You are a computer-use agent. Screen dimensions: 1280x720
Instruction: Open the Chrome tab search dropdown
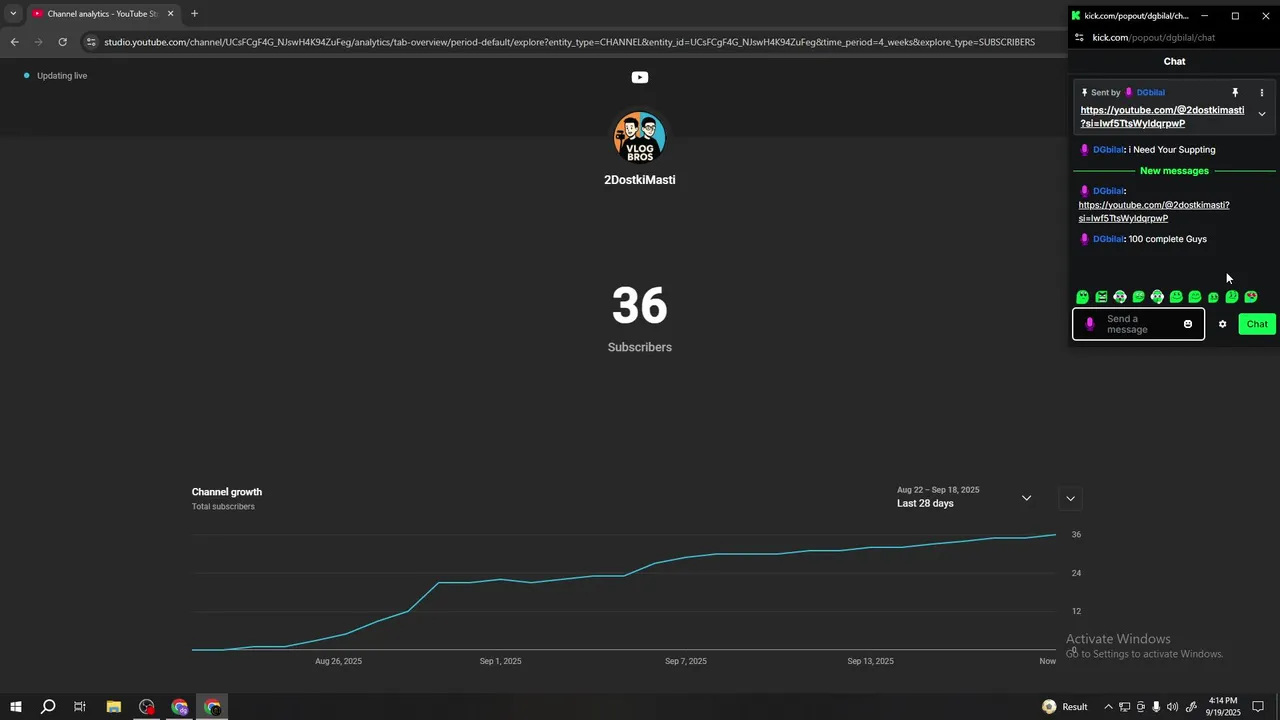click(13, 14)
